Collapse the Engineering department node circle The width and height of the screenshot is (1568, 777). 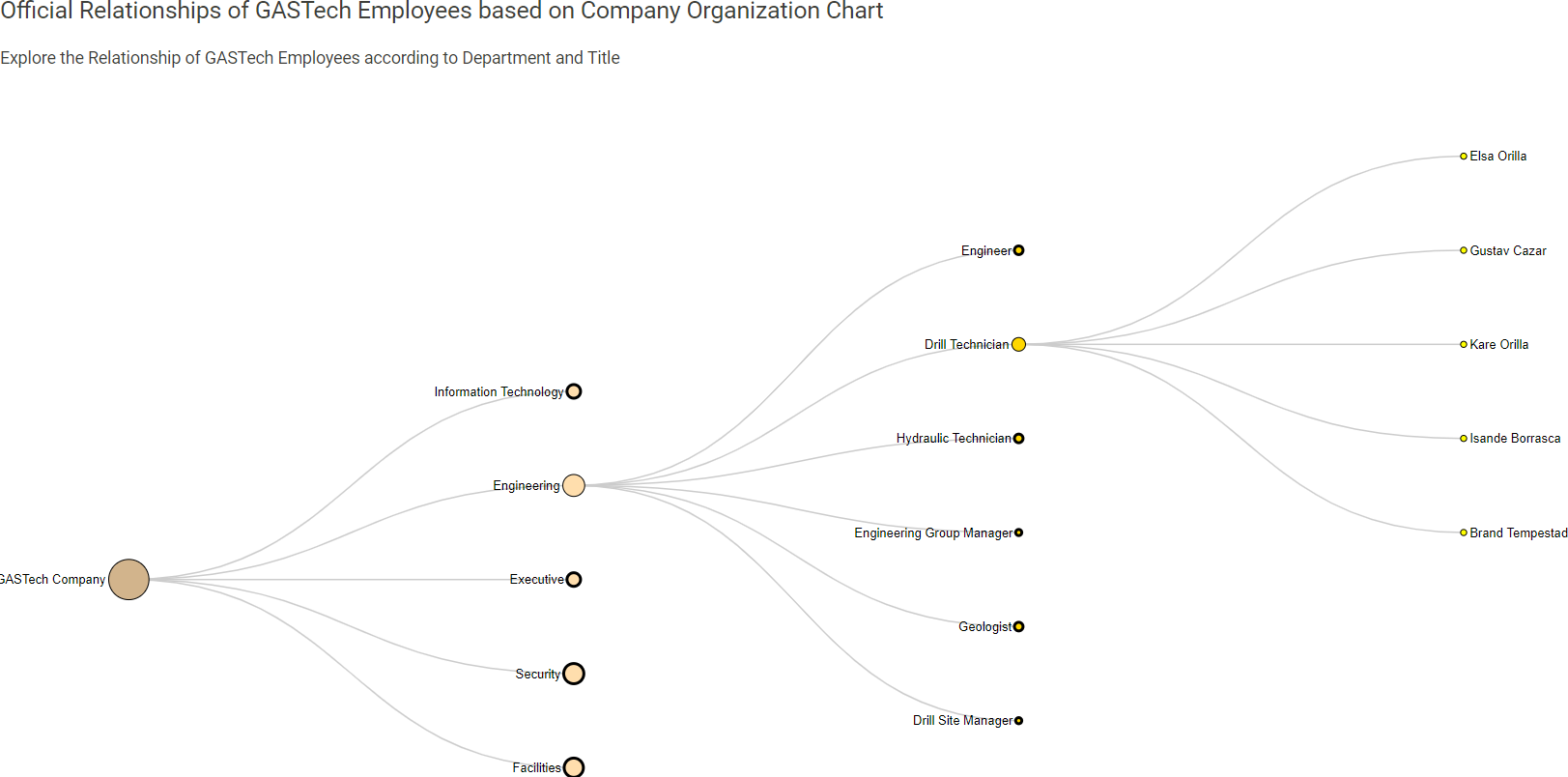pyautogui.click(x=574, y=485)
